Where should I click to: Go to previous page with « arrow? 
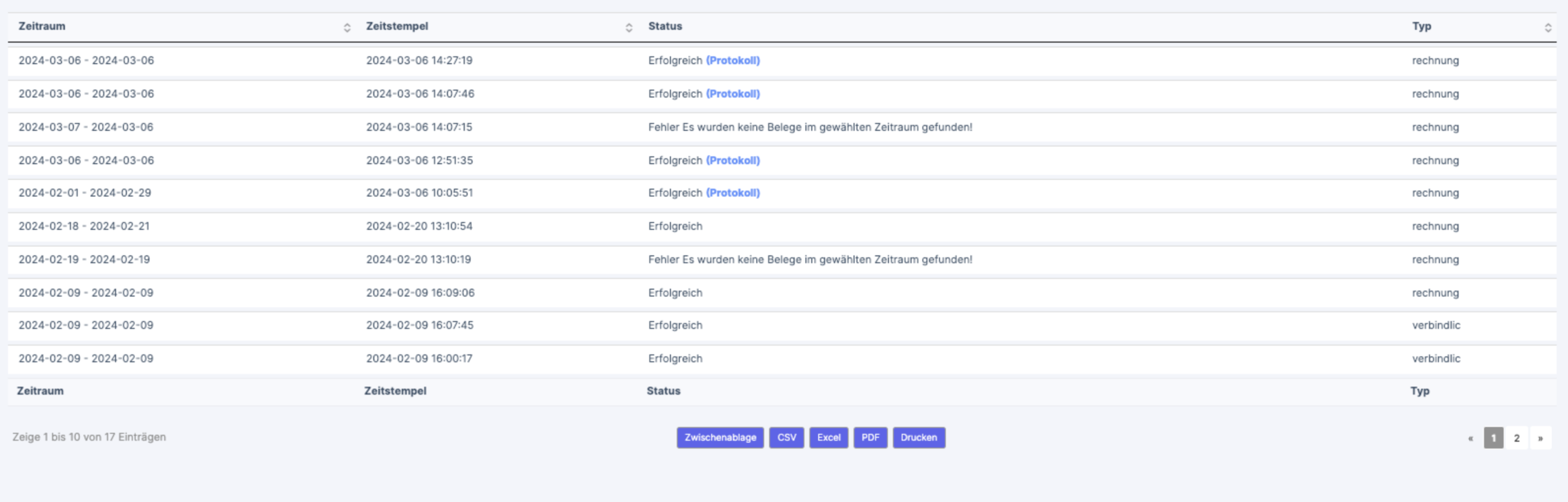(x=1471, y=438)
